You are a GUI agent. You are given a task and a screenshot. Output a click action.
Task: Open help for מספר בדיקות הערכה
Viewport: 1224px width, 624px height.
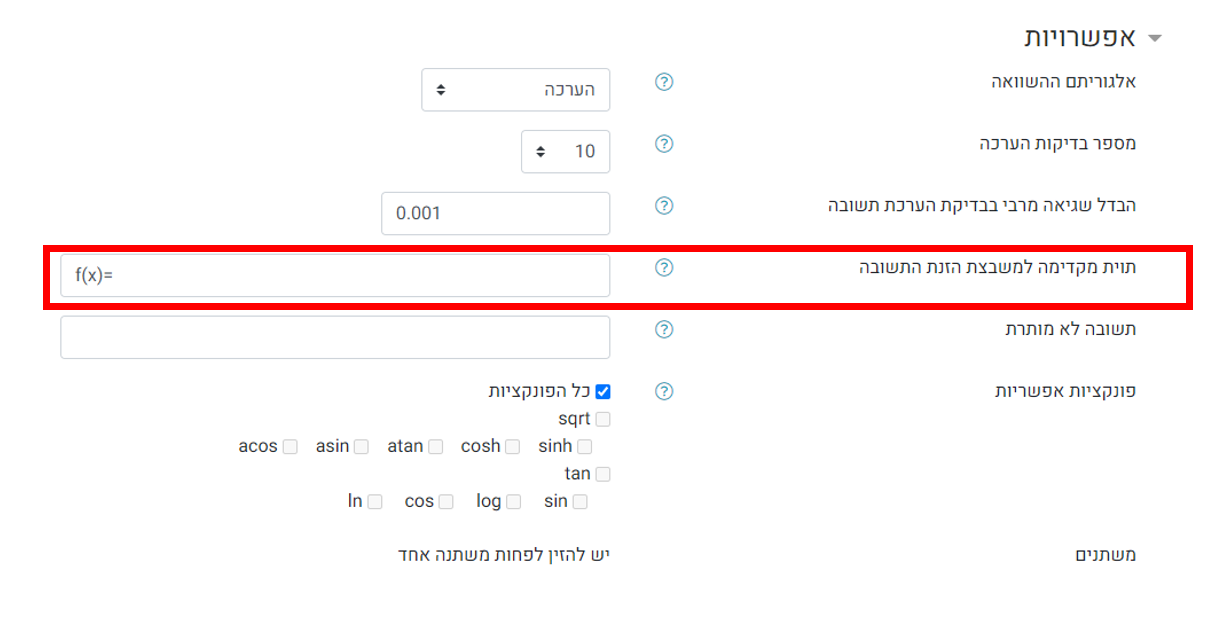pos(664,144)
